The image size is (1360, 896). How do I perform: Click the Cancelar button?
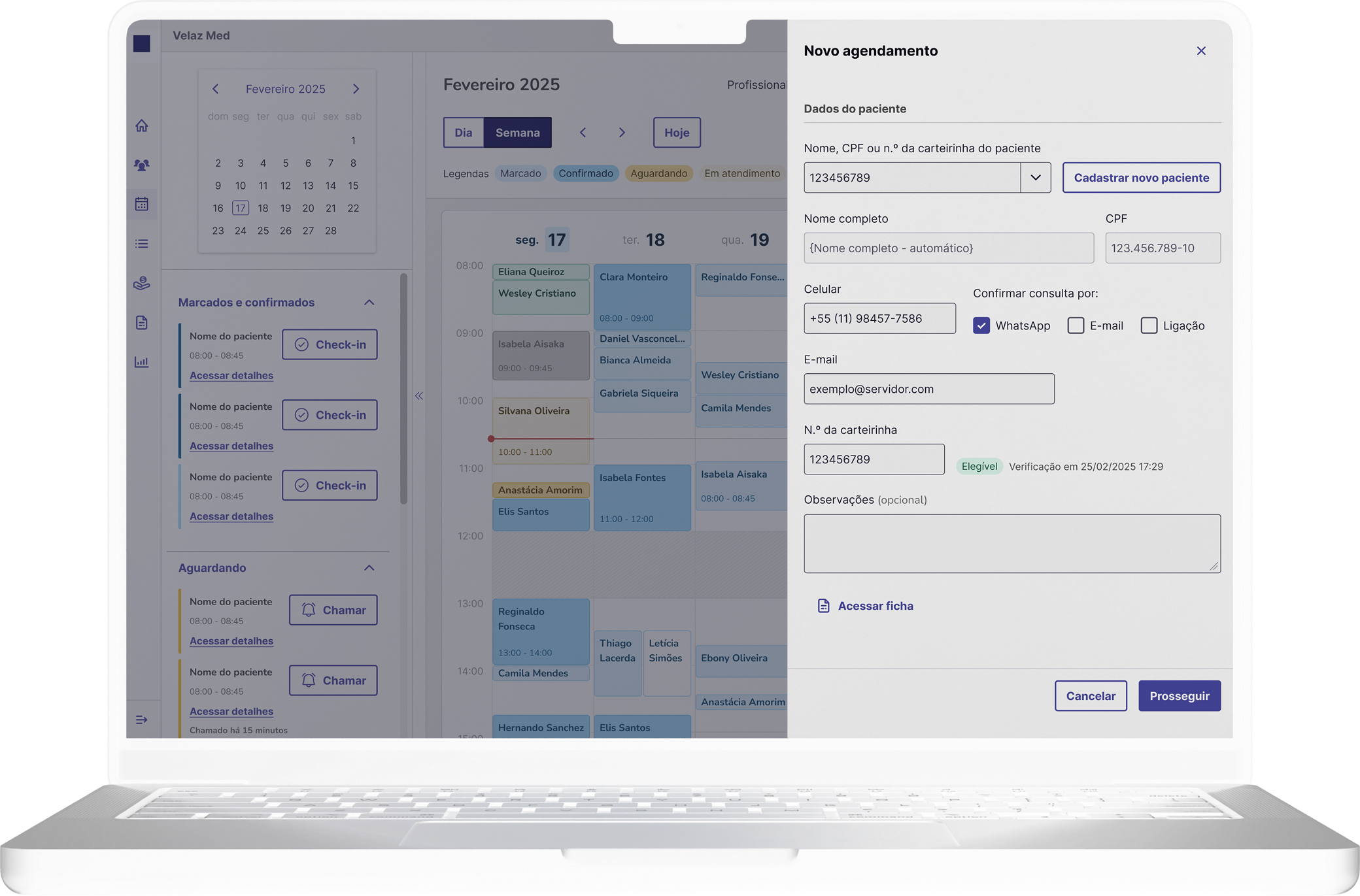pos(1091,696)
